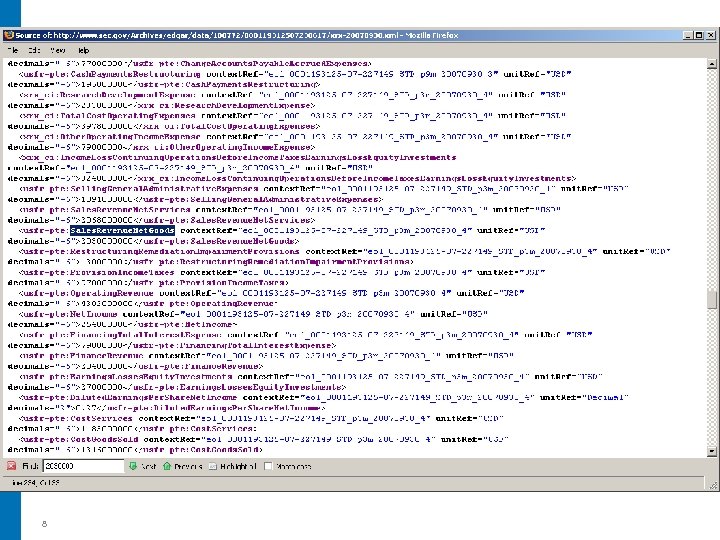Click the xrx_ci:TotalCostOperatingExpenses opening tag
The height and width of the screenshot is (540, 720).
pyautogui.click(x=107, y=116)
